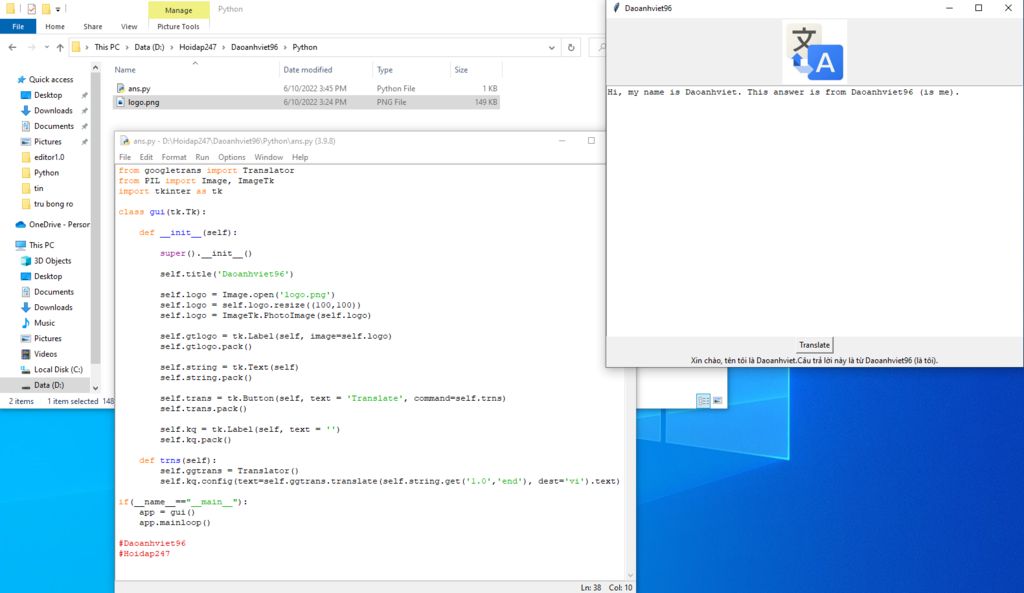
Task: Click the New Folder icon in Explorer's quick access toolbar
Action: pyautogui.click(x=46, y=8)
